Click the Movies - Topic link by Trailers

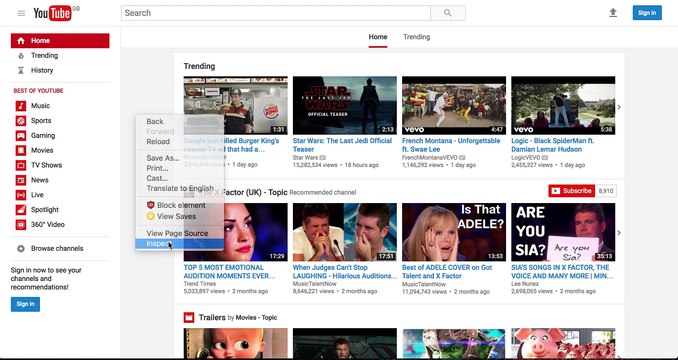(x=256, y=318)
